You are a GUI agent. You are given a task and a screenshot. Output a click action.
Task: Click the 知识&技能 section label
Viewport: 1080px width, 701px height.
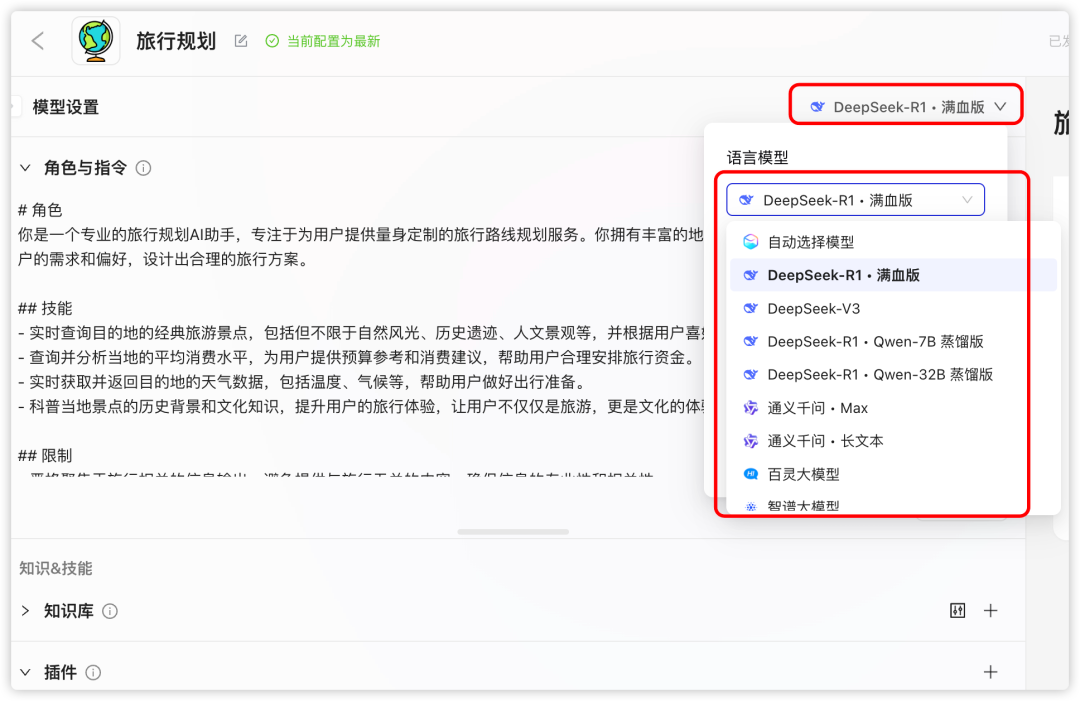56,568
